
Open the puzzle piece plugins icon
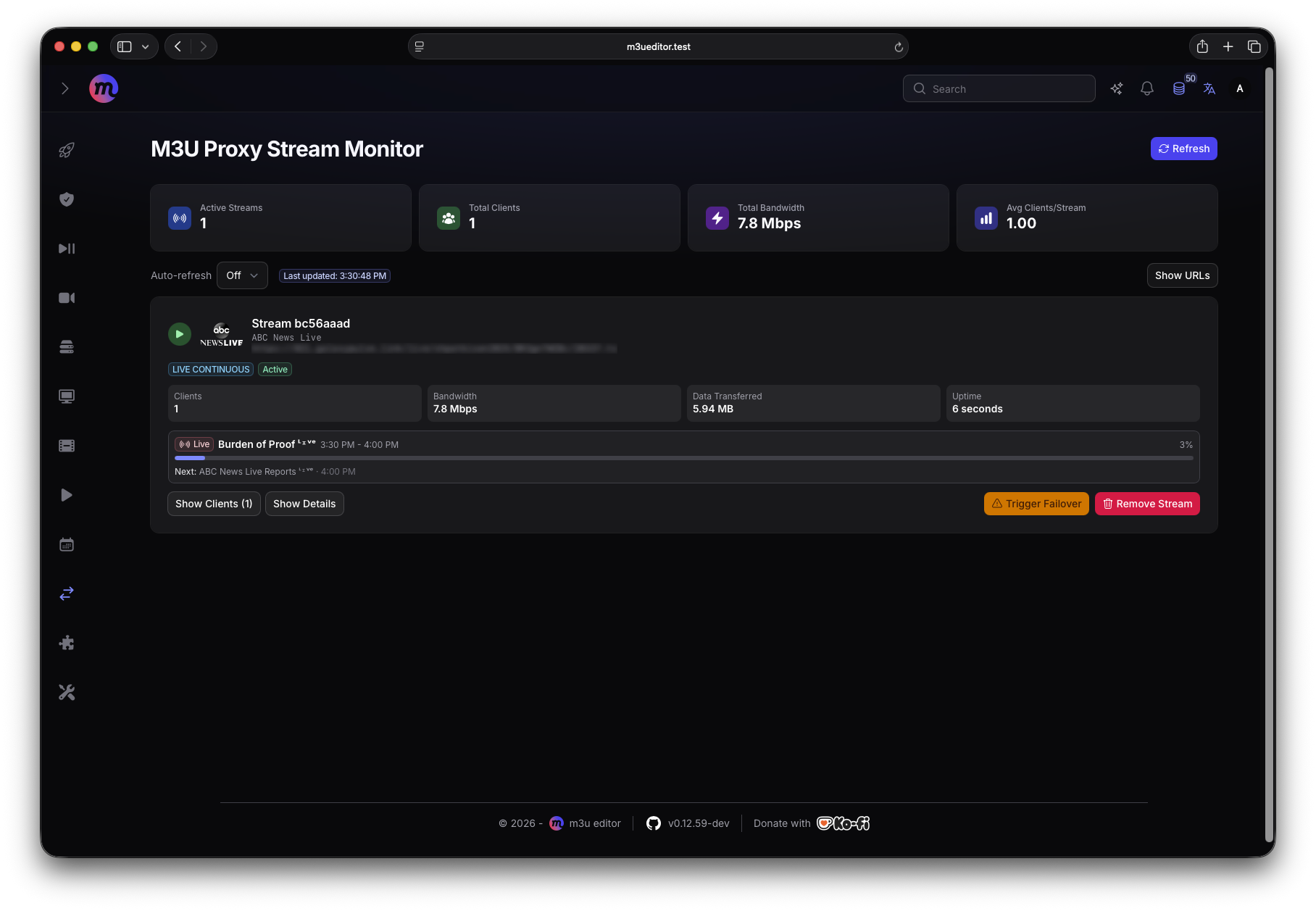point(67,643)
